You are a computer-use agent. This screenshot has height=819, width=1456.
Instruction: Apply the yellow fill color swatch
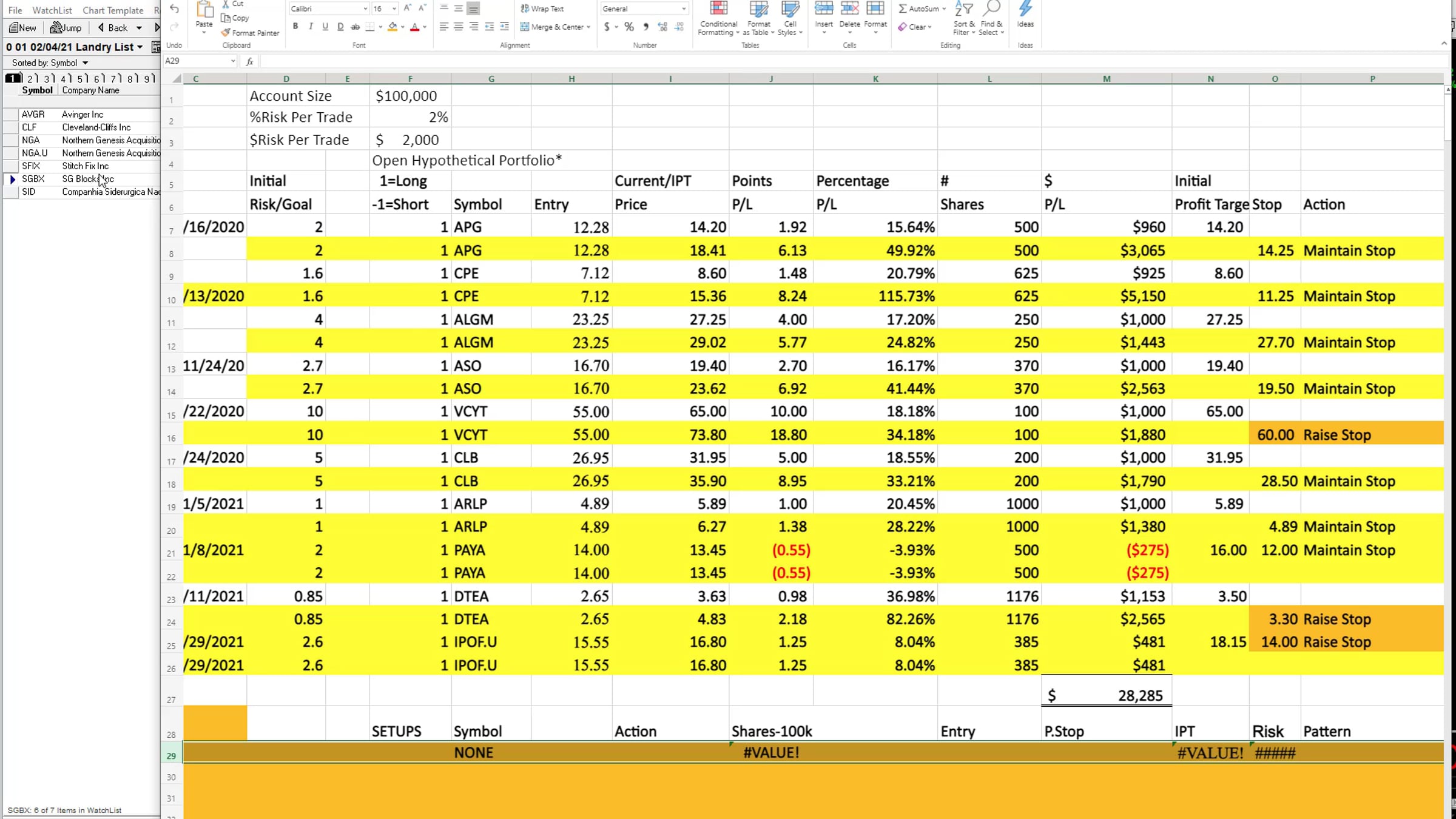[x=393, y=27]
